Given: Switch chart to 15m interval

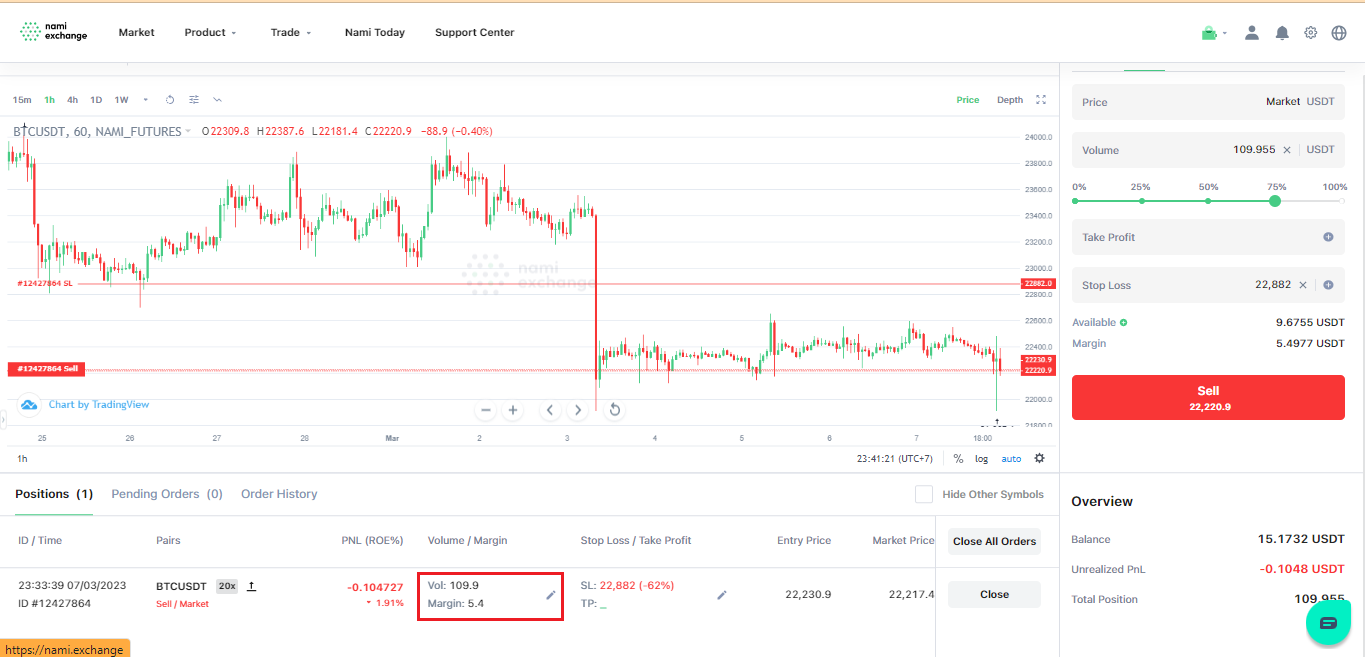Looking at the screenshot, I should click(x=22, y=100).
